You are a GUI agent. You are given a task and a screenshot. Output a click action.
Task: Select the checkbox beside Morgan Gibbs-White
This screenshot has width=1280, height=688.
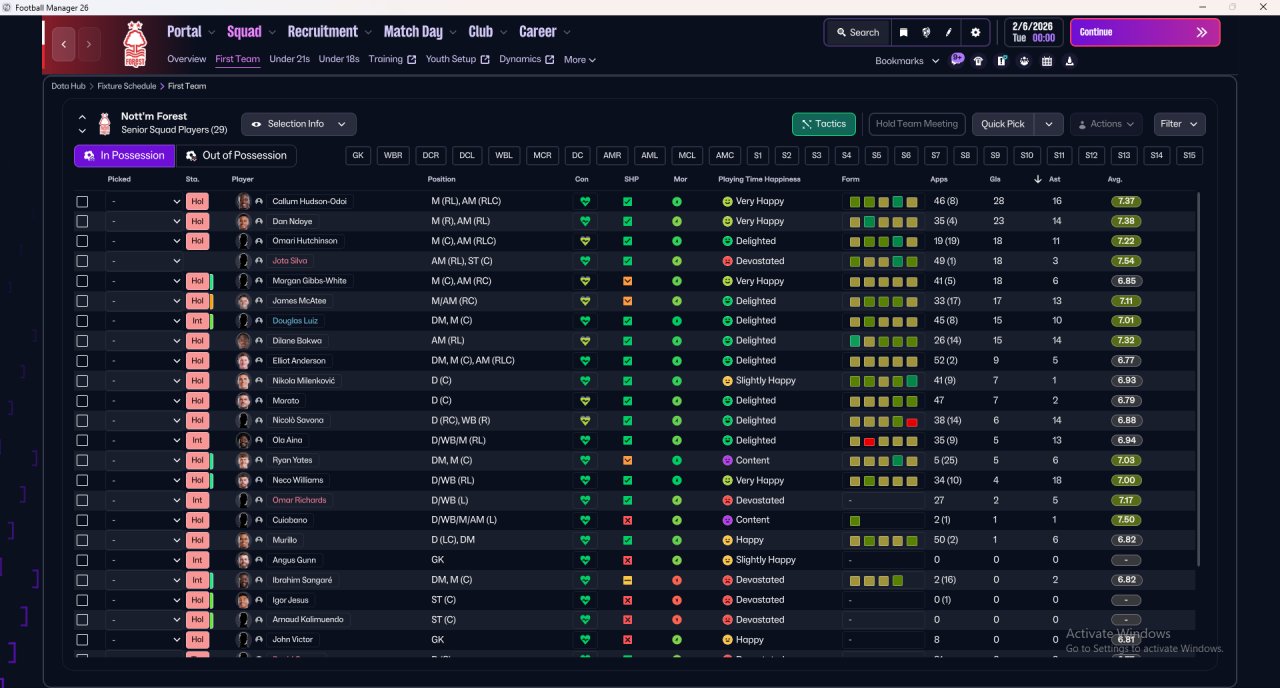coord(82,281)
